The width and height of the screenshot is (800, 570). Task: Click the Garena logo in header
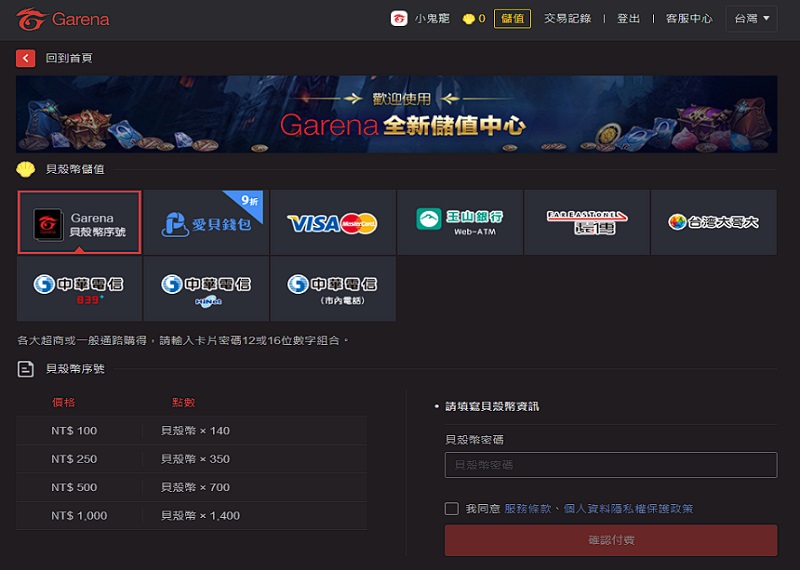click(63, 19)
